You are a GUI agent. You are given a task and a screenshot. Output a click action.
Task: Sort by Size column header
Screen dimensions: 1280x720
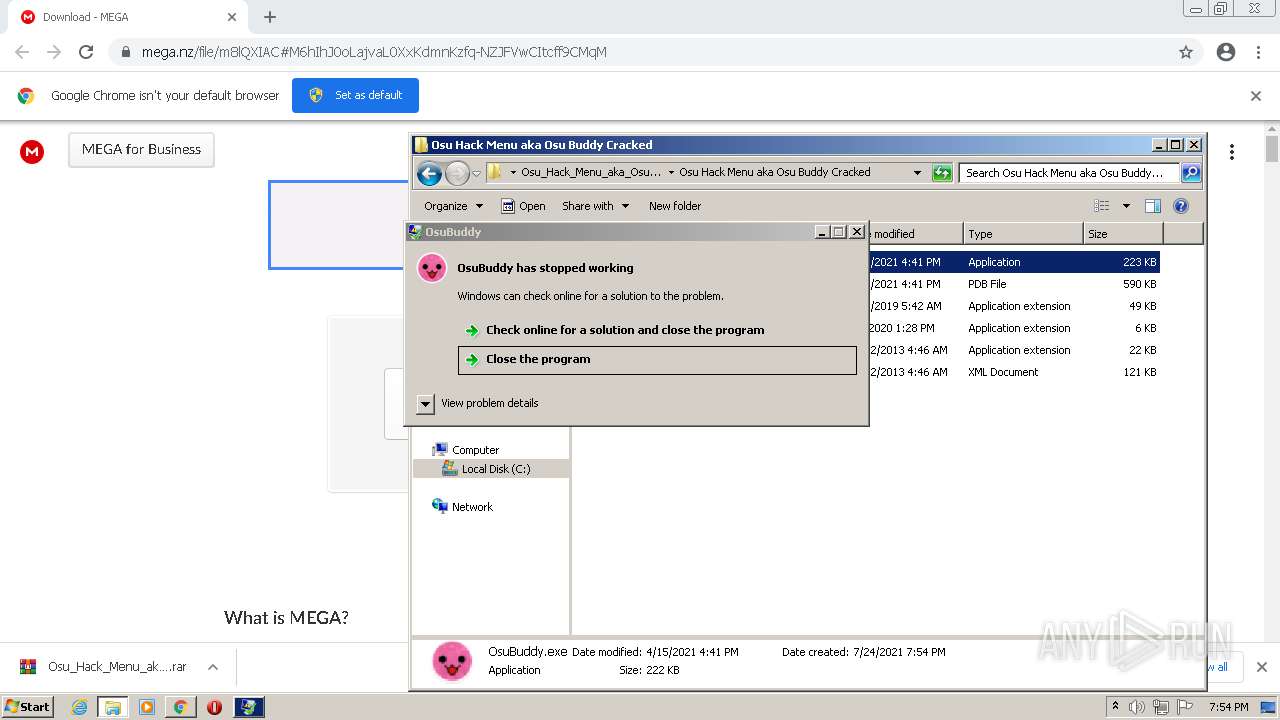(1123, 234)
